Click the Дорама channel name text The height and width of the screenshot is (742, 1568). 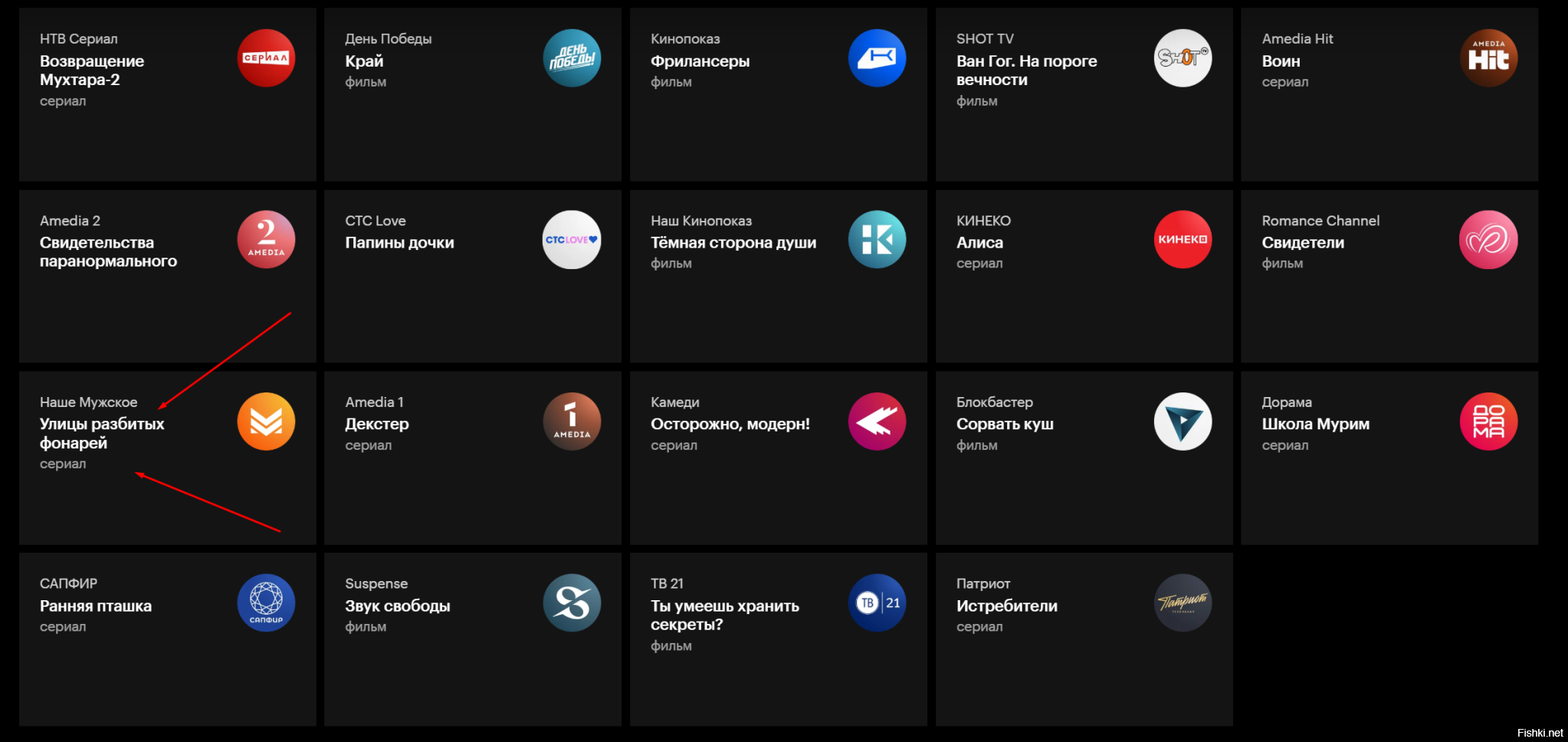(x=1287, y=402)
